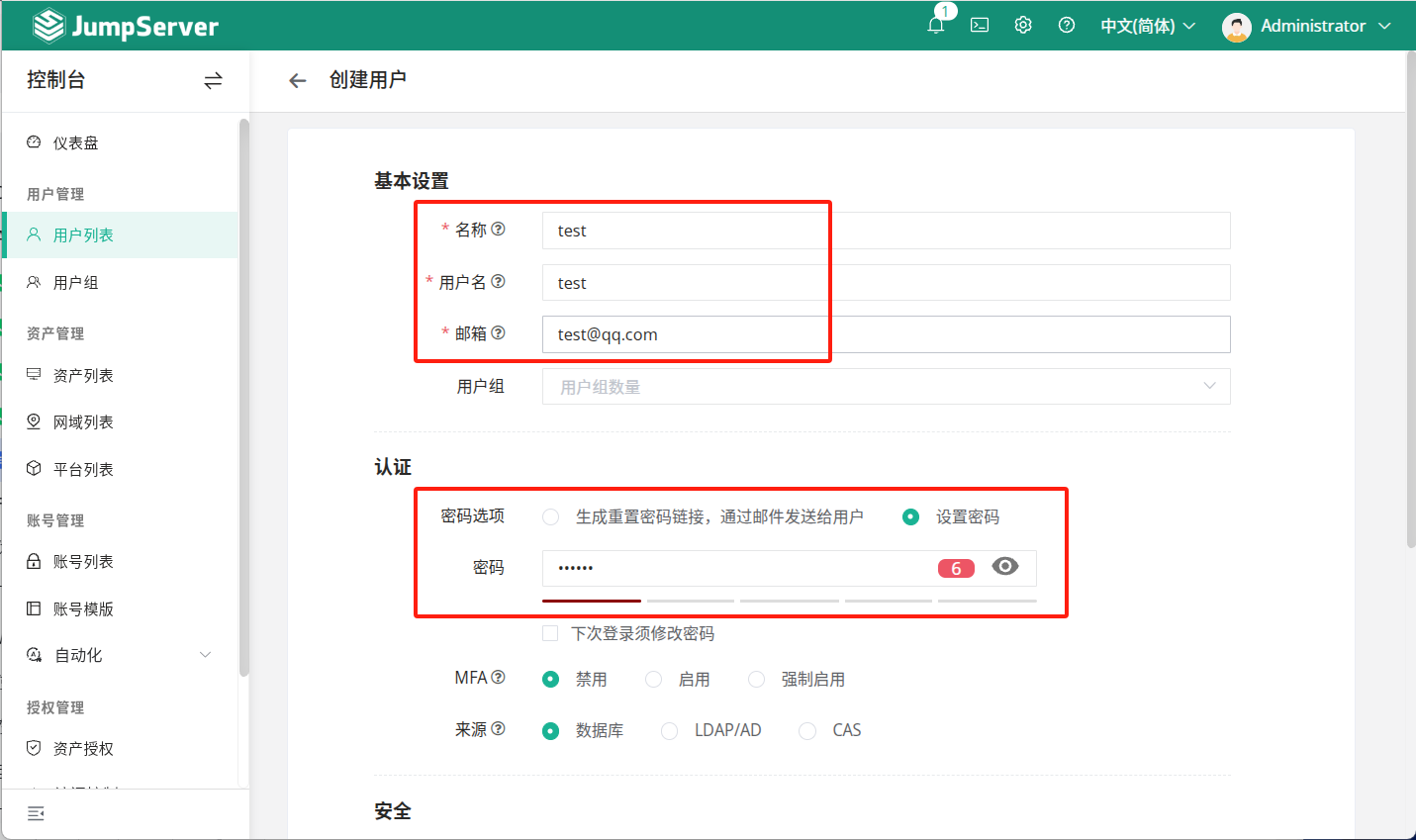
Task: Show help tooltip for 邮箱 field
Action: [498, 332]
